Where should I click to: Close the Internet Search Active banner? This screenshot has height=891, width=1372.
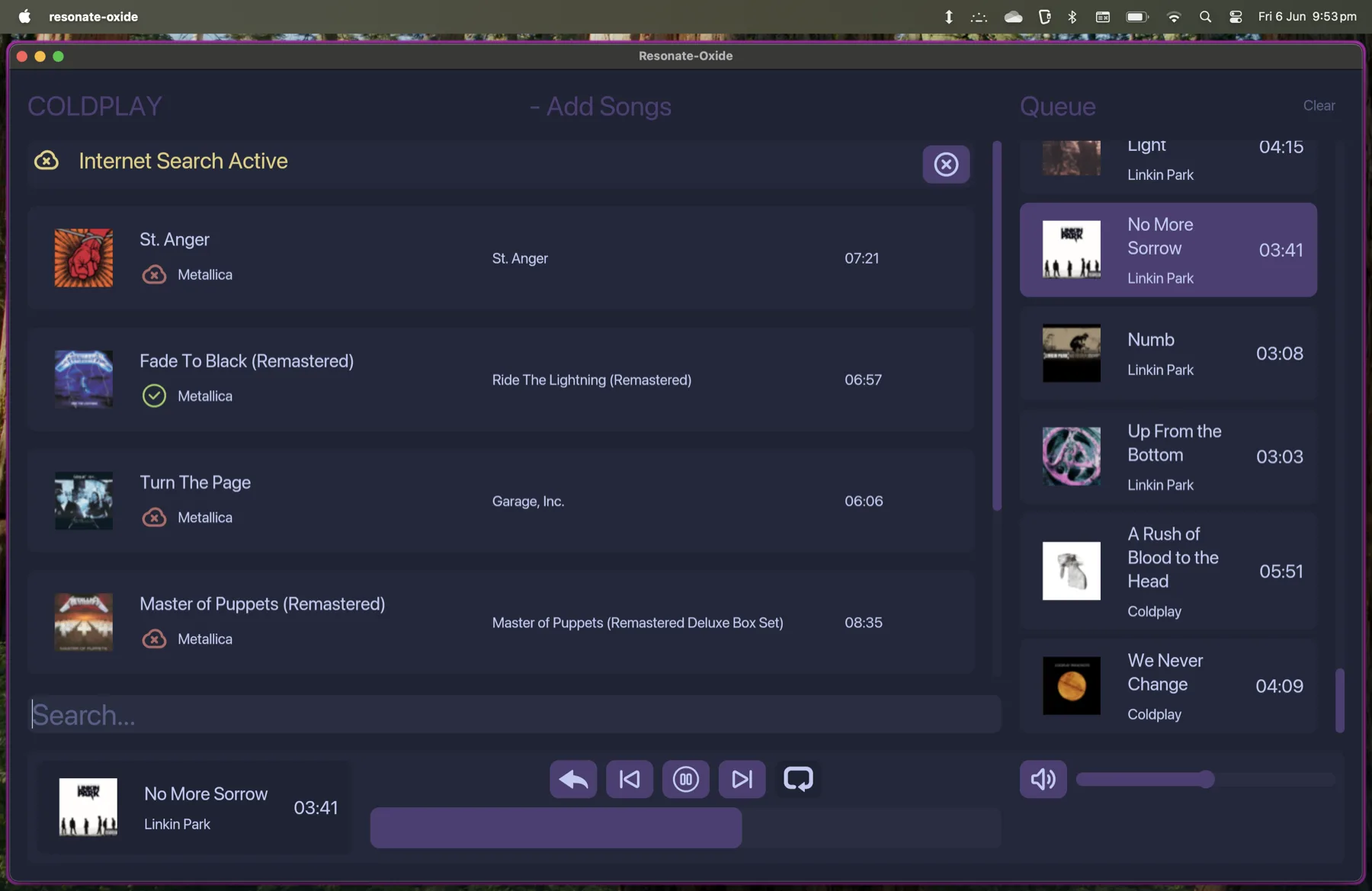click(x=946, y=164)
